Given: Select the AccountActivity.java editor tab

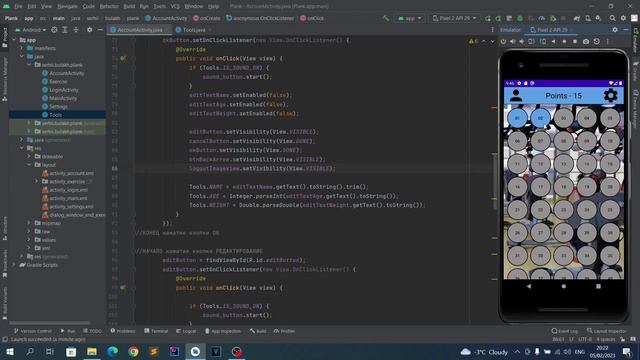Looking at the screenshot, I should (139, 30).
